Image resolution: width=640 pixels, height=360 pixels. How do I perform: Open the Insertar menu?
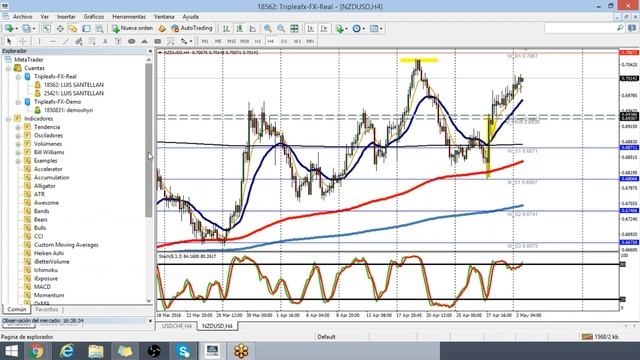66,17
